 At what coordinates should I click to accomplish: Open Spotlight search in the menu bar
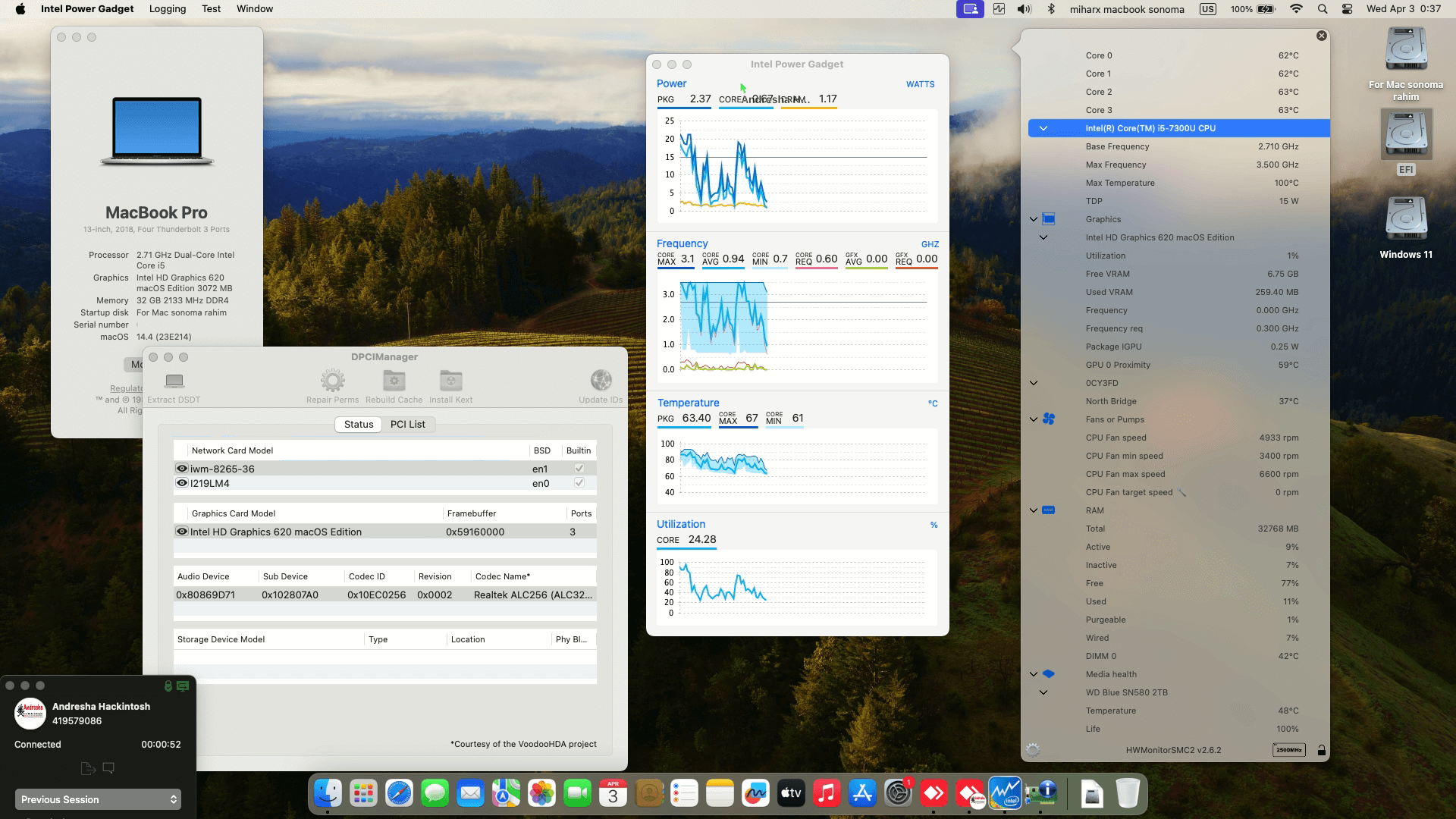(1322, 8)
